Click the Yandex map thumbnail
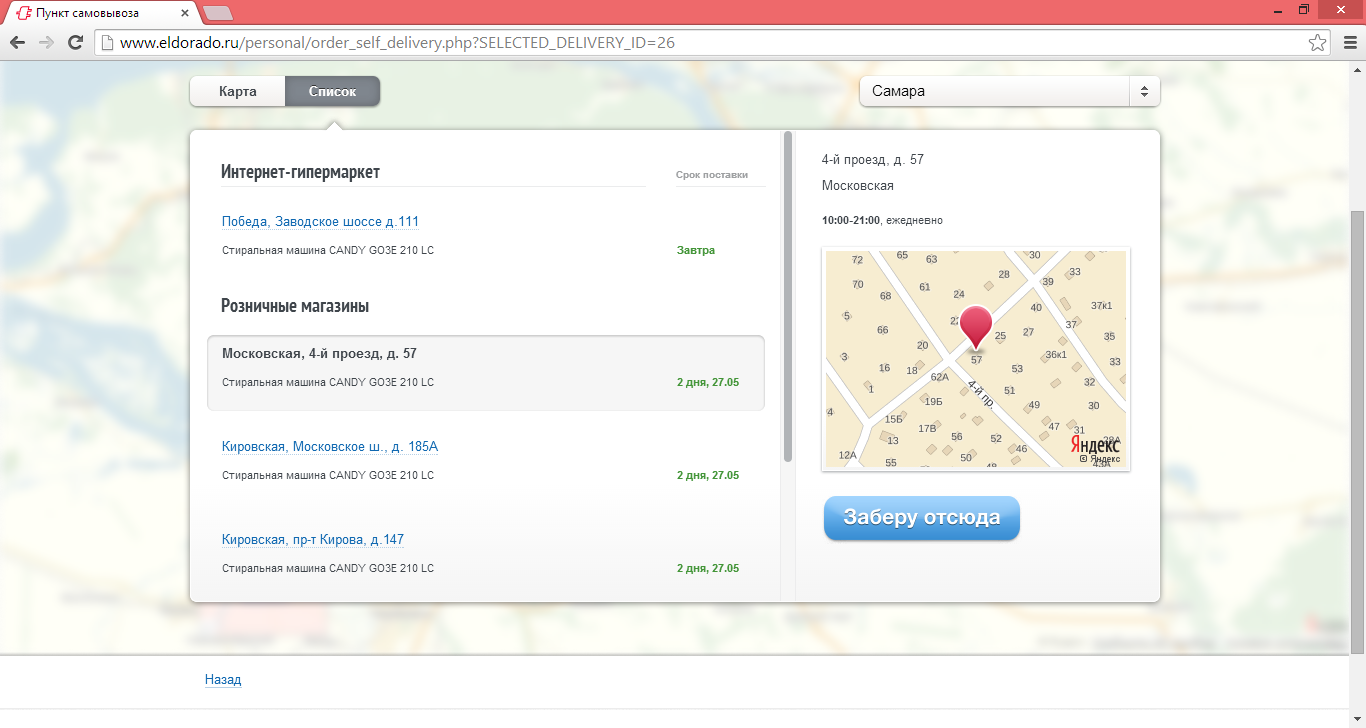Viewport: 1366px width, 728px height. pyautogui.click(x=976, y=359)
